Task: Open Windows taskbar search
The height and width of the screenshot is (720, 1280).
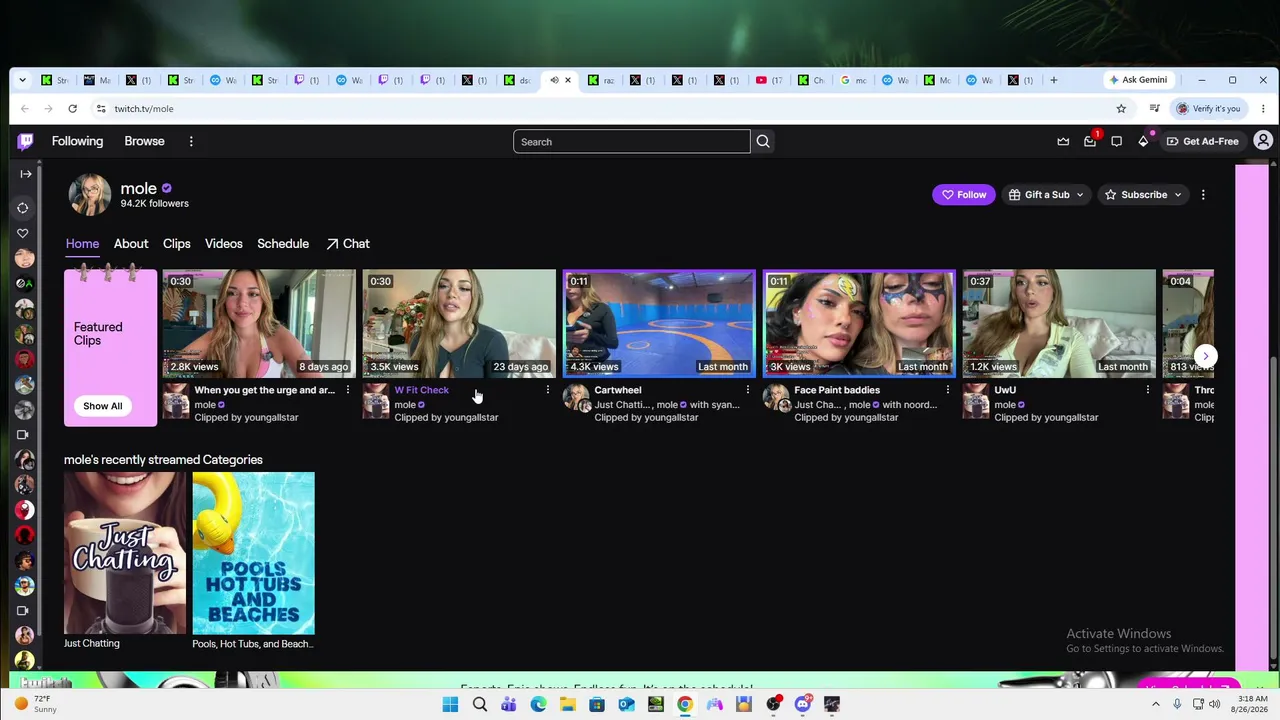Action: tap(479, 704)
